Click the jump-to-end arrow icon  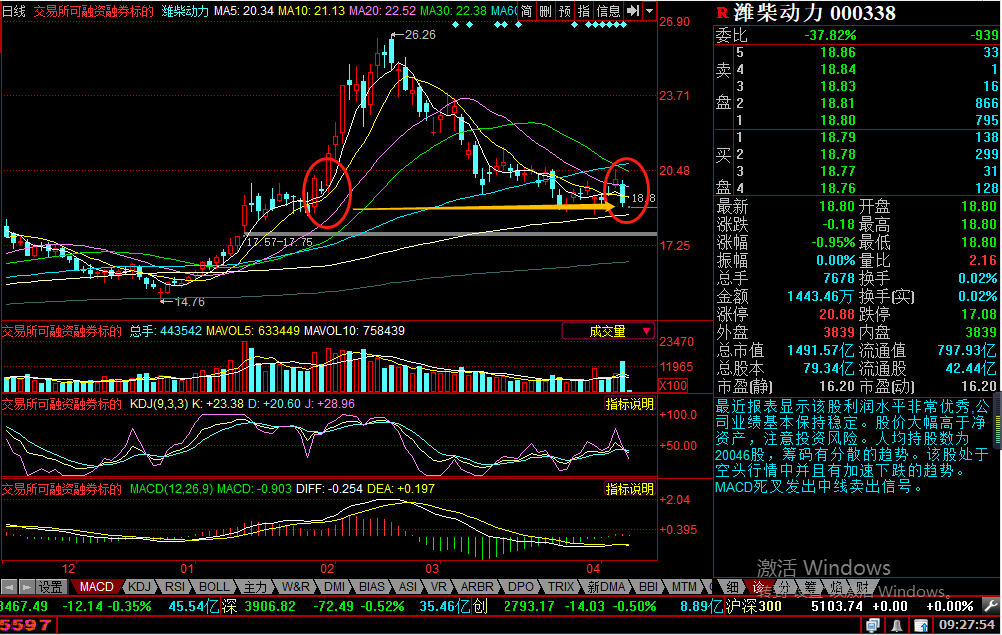coord(632,11)
